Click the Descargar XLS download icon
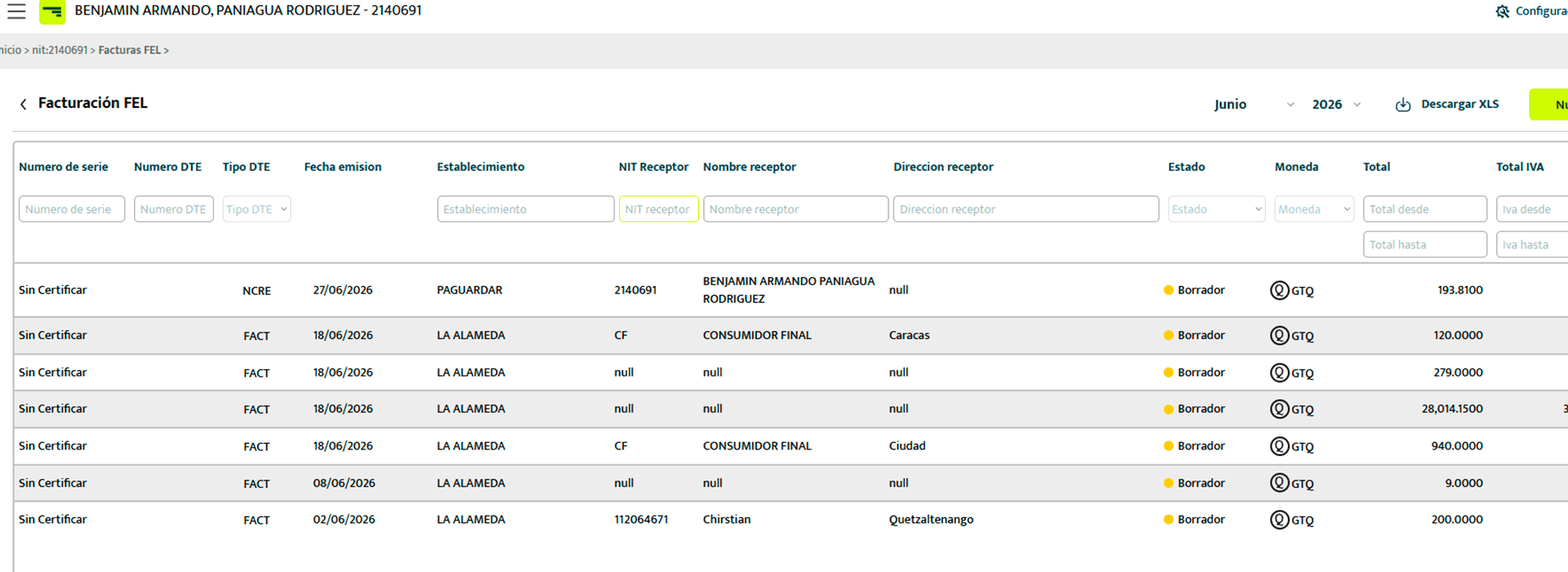Viewport: 1568px width, 572px height. pos(1402,105)
